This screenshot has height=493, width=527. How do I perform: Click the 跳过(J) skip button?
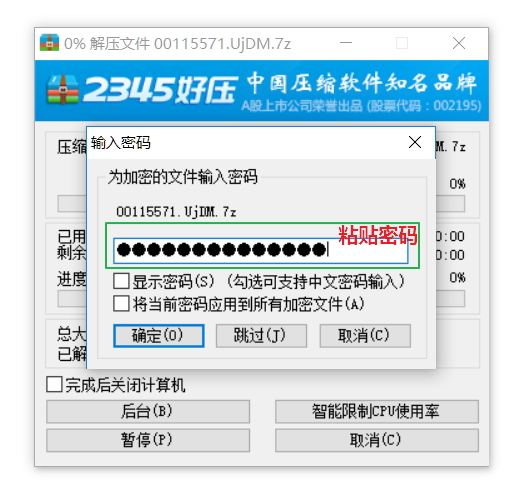(261, 335)
